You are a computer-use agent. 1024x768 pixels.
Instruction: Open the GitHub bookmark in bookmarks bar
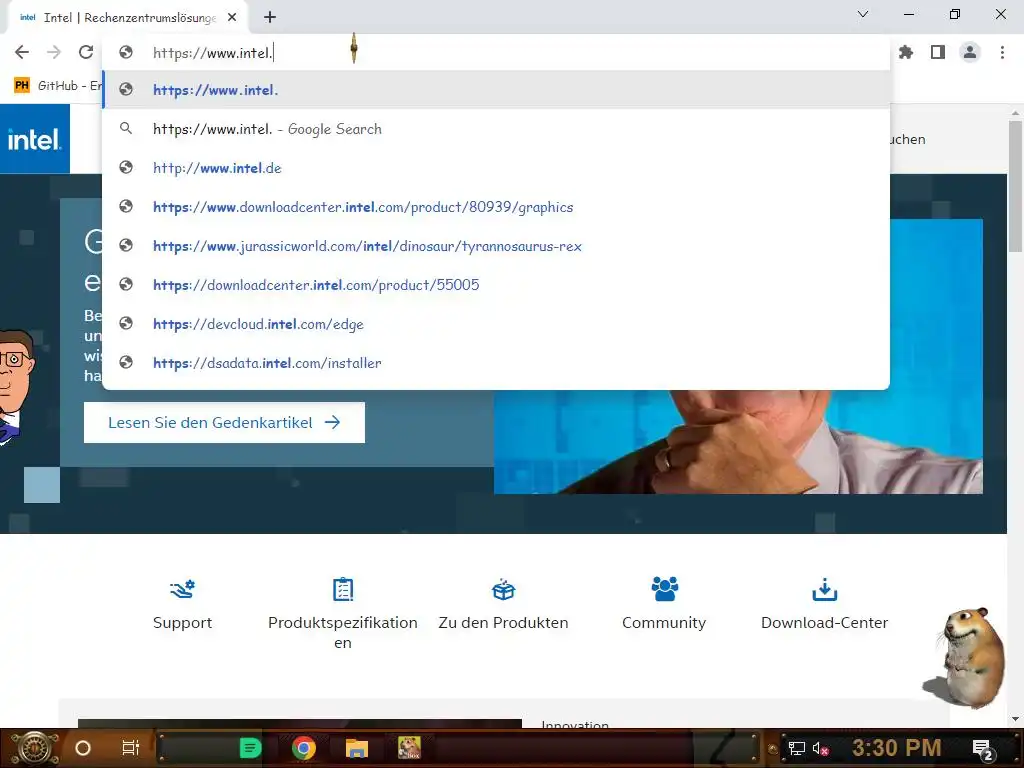point(57,86)
